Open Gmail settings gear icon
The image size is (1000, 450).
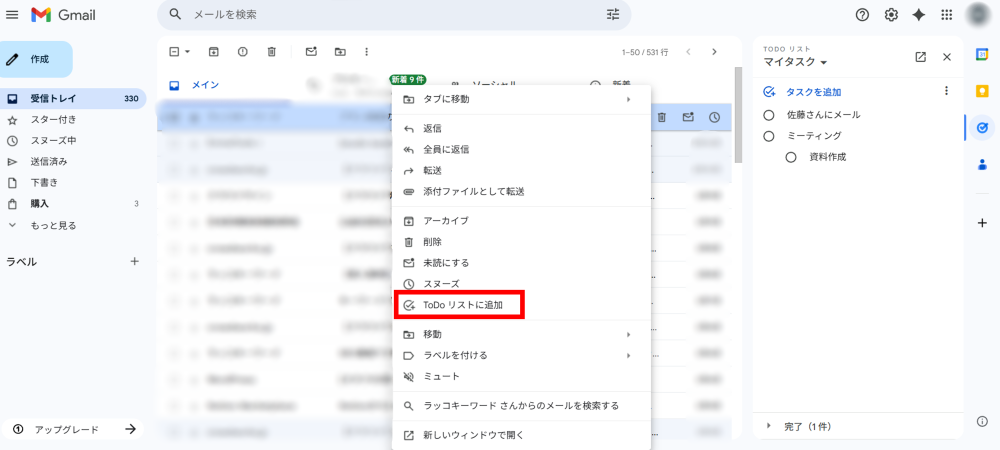click(891, 15)
